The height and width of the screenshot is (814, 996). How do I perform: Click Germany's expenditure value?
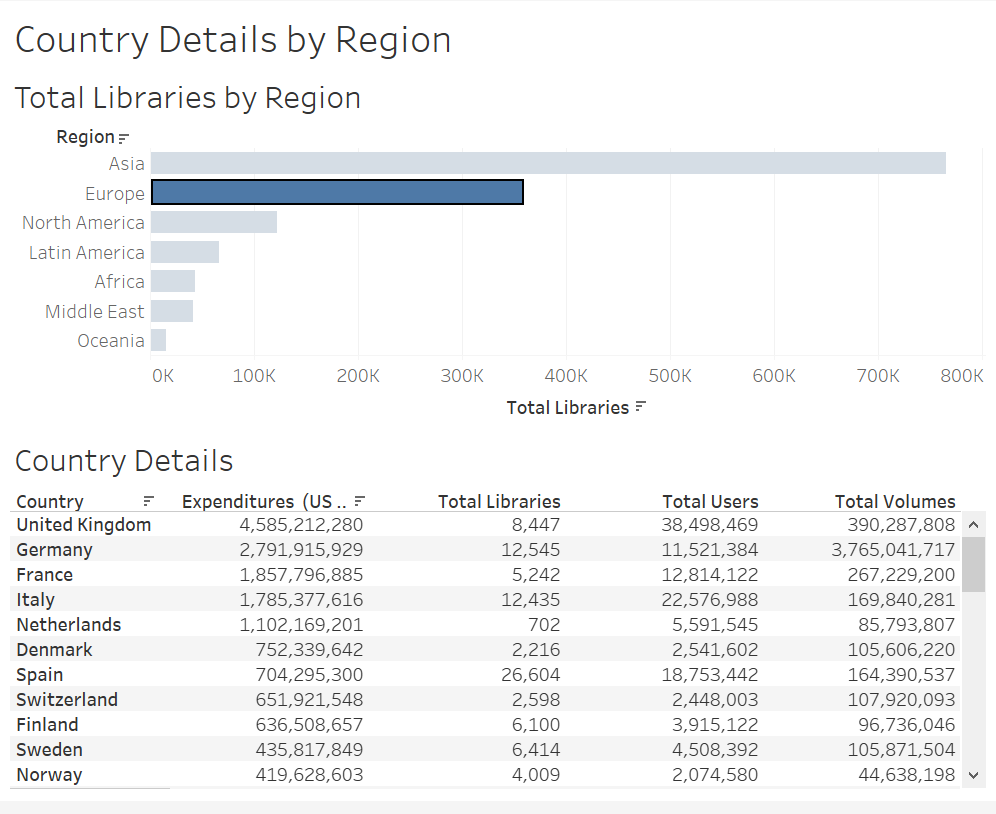[302, 549]
